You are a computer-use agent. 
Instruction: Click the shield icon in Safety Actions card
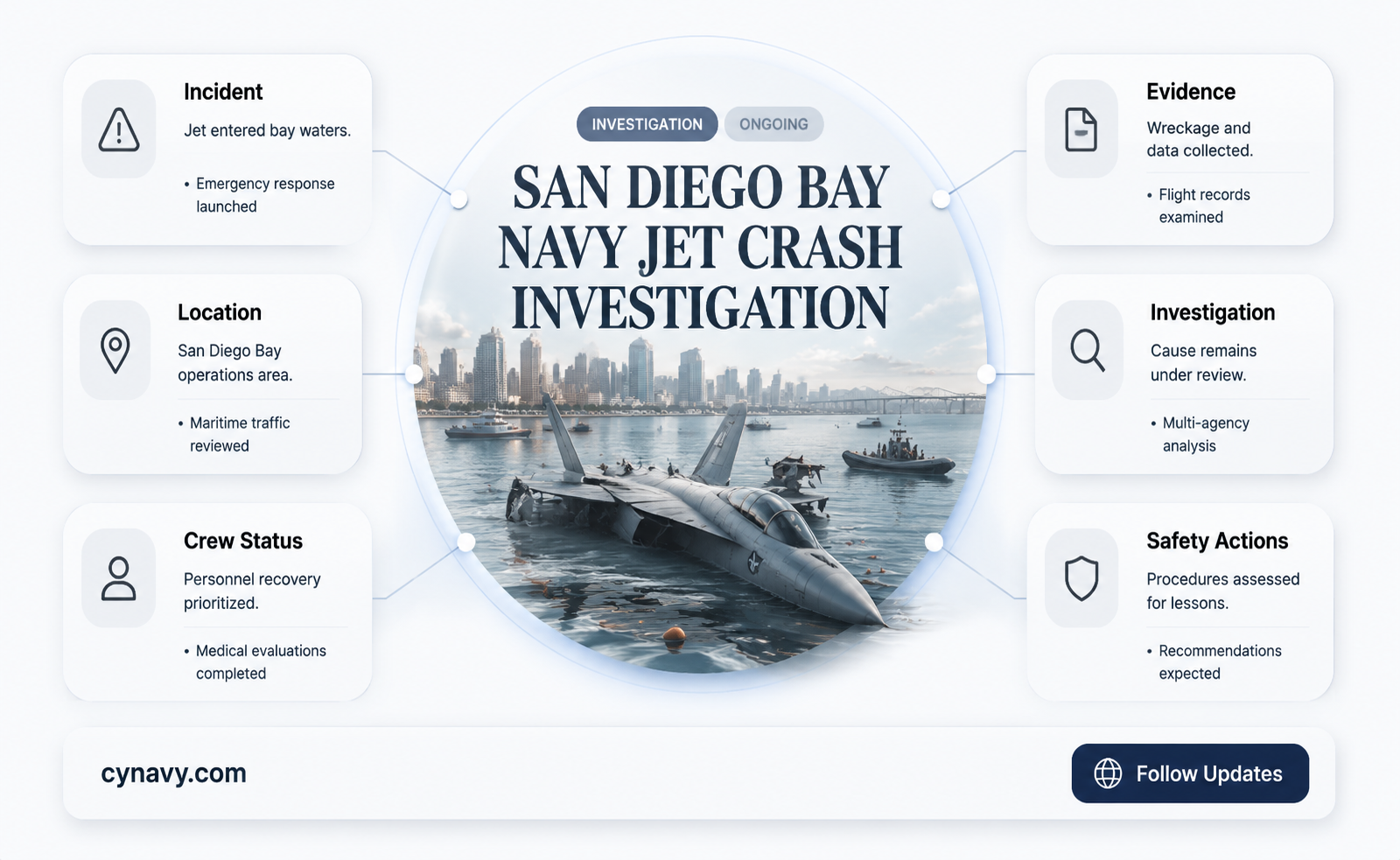tap(1081, 578)
